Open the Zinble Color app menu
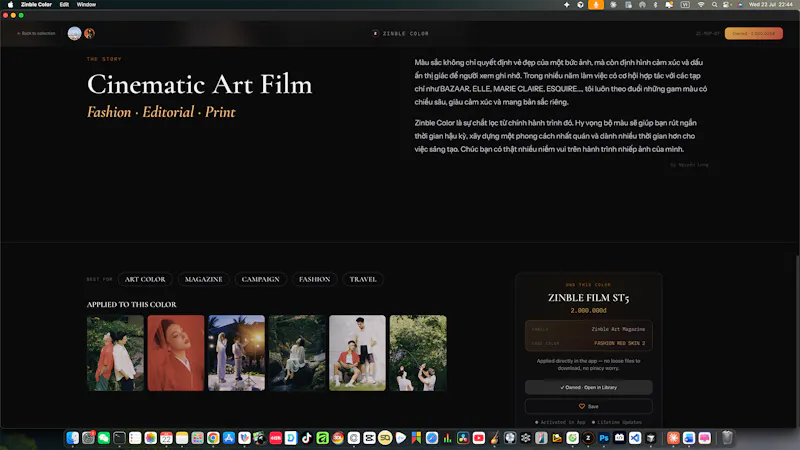 pyautogui.click(x=36, y=5)
